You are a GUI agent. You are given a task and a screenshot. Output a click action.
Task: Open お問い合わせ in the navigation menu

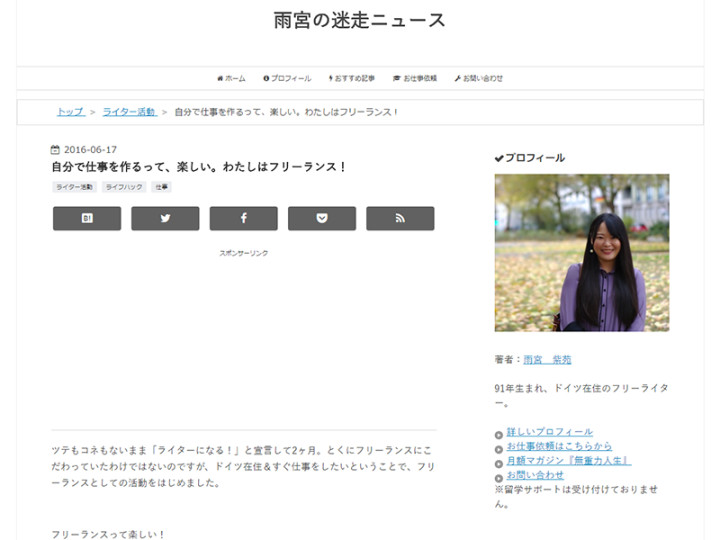(x=478, y=79)
